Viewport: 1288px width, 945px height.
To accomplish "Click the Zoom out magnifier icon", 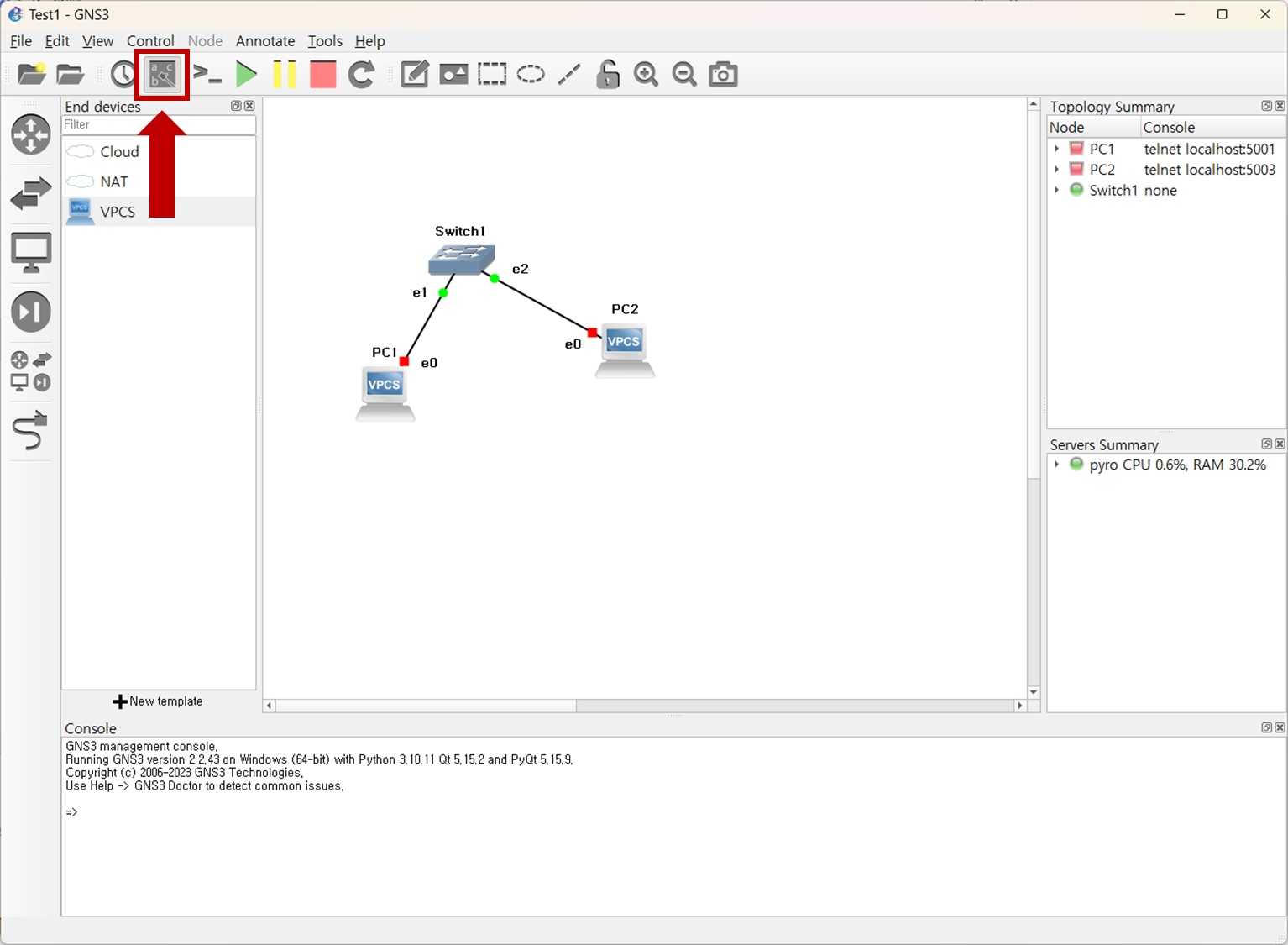I will [x=684, y=74].
